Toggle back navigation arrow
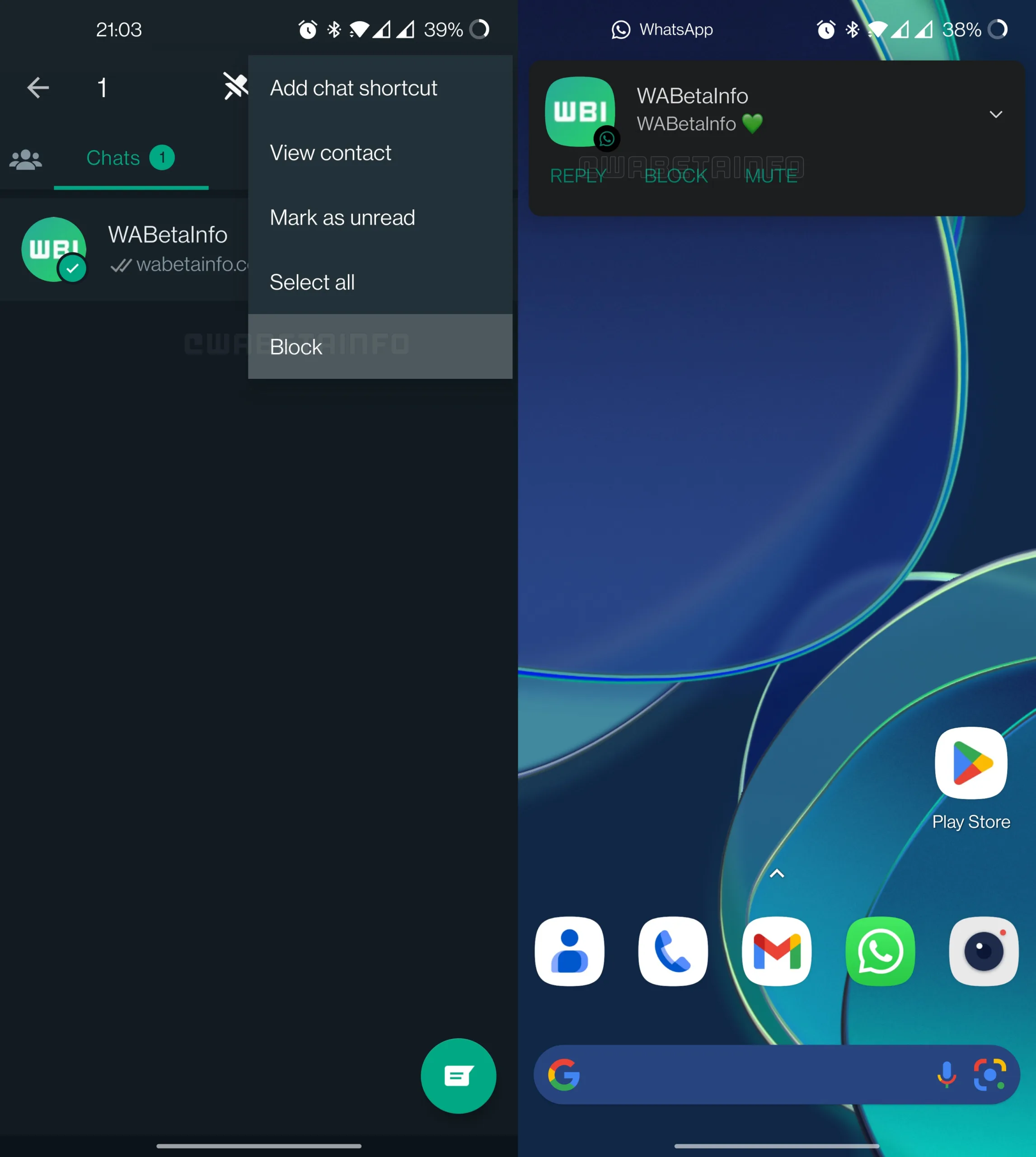This screenshot has height=1157, width=1036. tap(38, 88)
